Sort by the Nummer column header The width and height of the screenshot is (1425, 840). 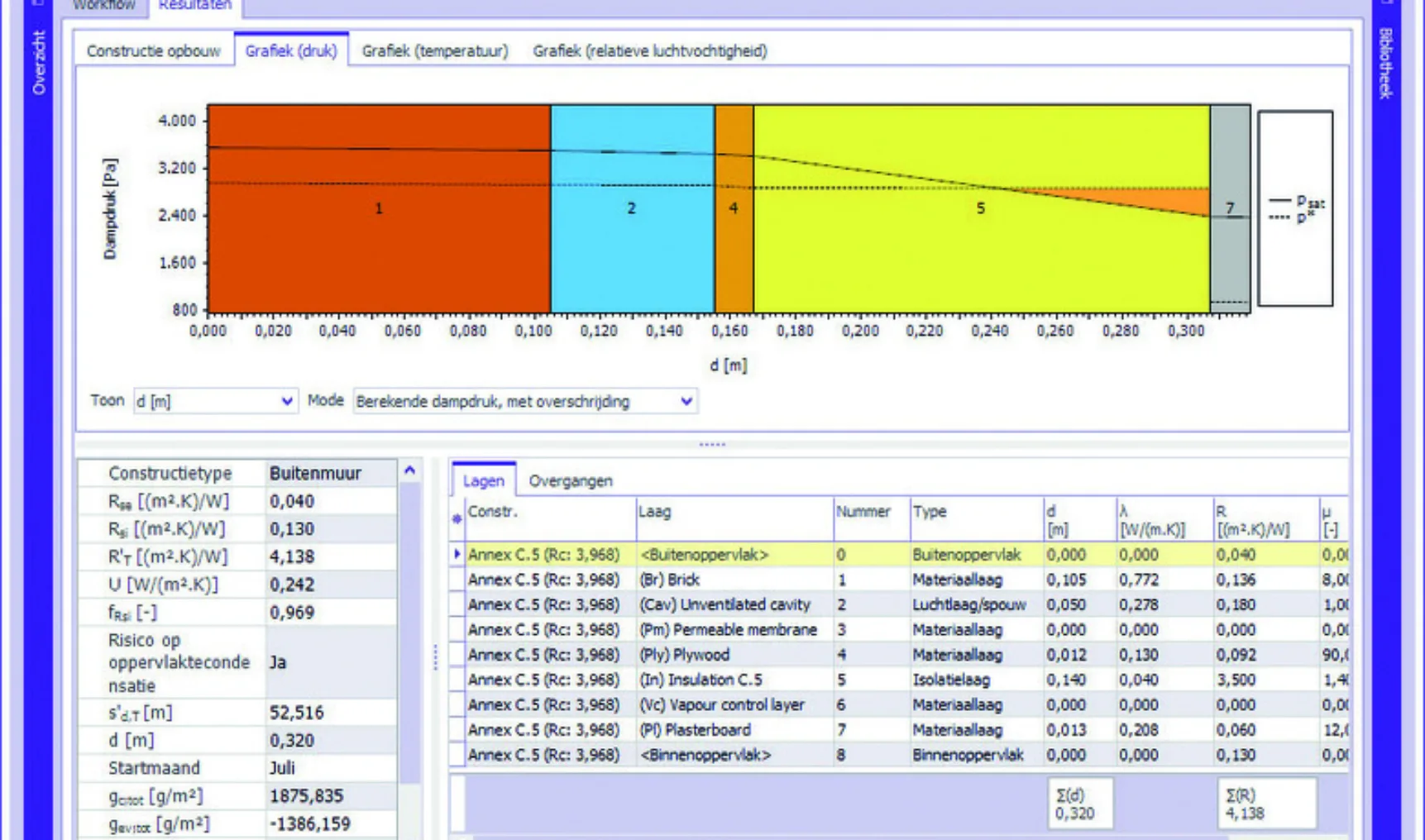(x=863, y=512)
